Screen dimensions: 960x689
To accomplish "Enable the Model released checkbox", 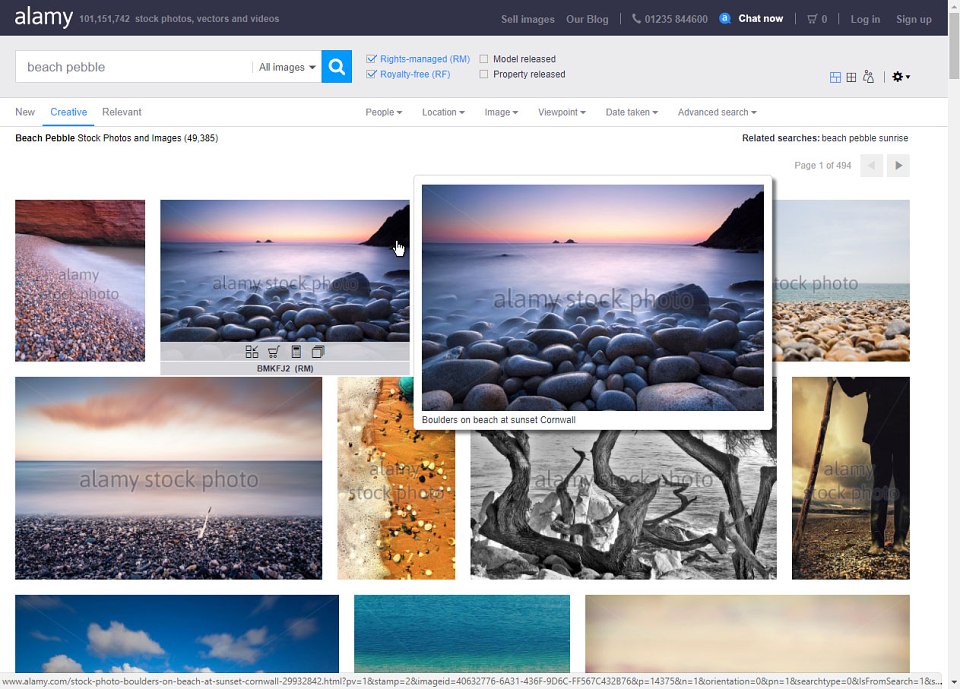I will click(x=484, y=59).
